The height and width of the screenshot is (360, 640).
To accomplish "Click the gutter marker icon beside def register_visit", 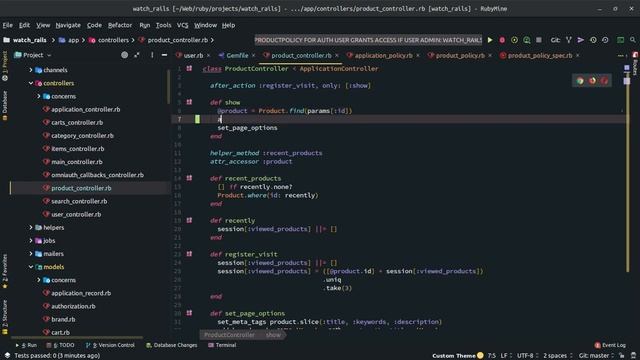I will 189,254.
